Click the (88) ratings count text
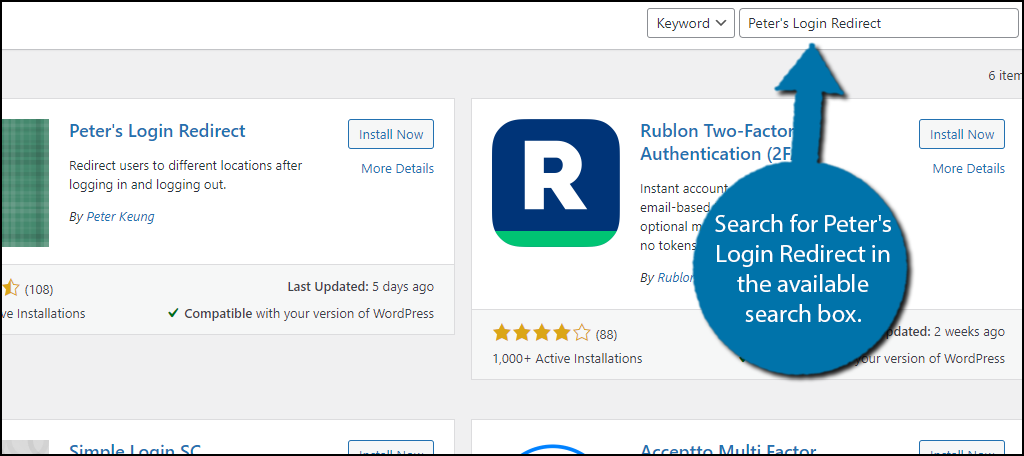Image resolution: width=1024 pixels, height=456 pixels. click(x=606, y=334)
